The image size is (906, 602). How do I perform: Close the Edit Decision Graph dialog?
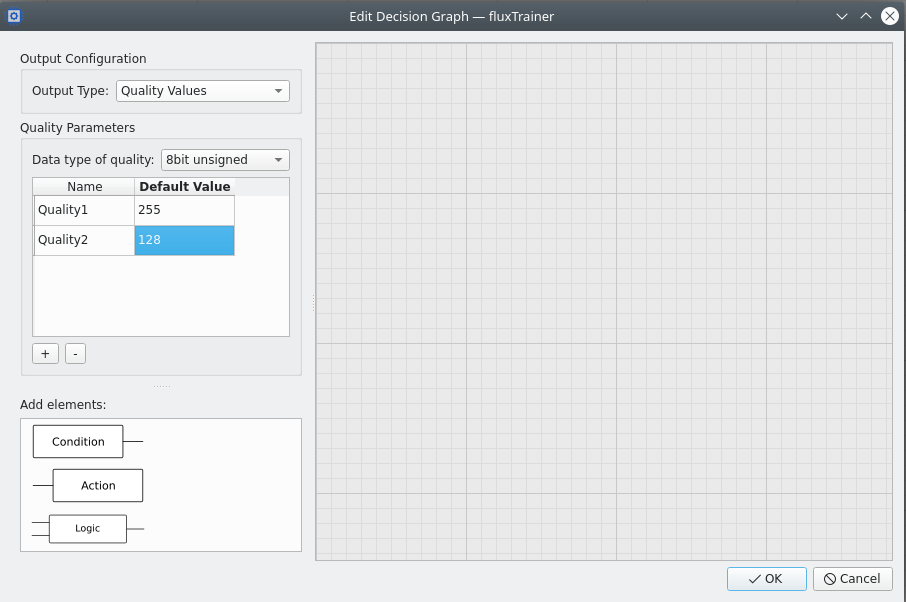click(x=890, y=16)
